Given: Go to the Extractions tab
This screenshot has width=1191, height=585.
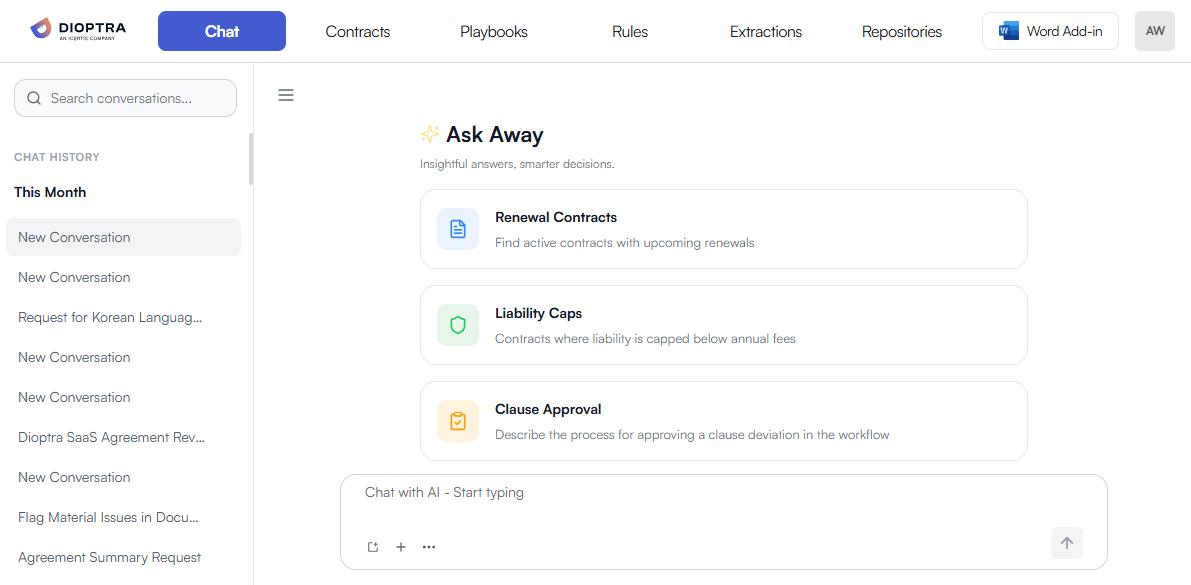Looking at the screenshot, I should point(766,32).
